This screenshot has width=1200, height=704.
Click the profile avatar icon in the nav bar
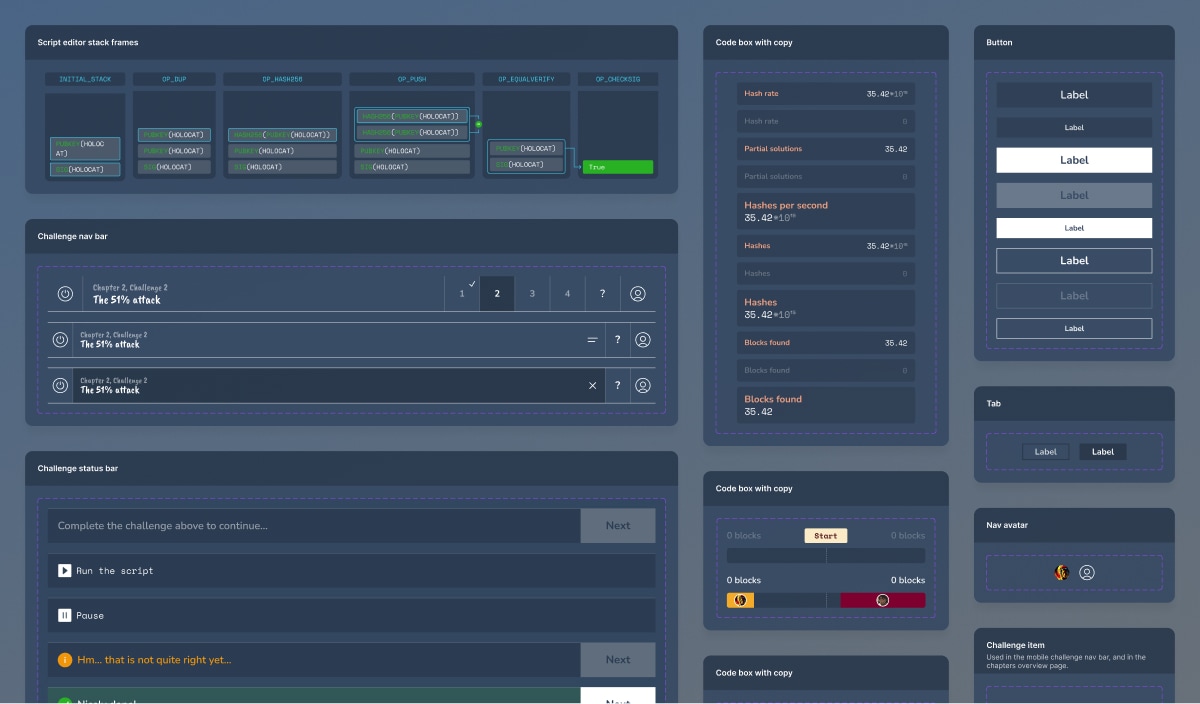pos(638,293)
